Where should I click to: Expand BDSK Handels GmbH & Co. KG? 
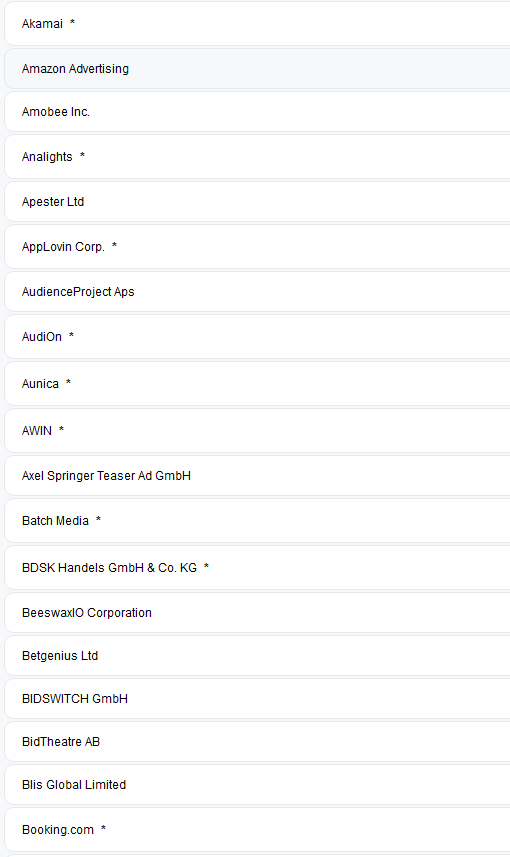(257, 568)
